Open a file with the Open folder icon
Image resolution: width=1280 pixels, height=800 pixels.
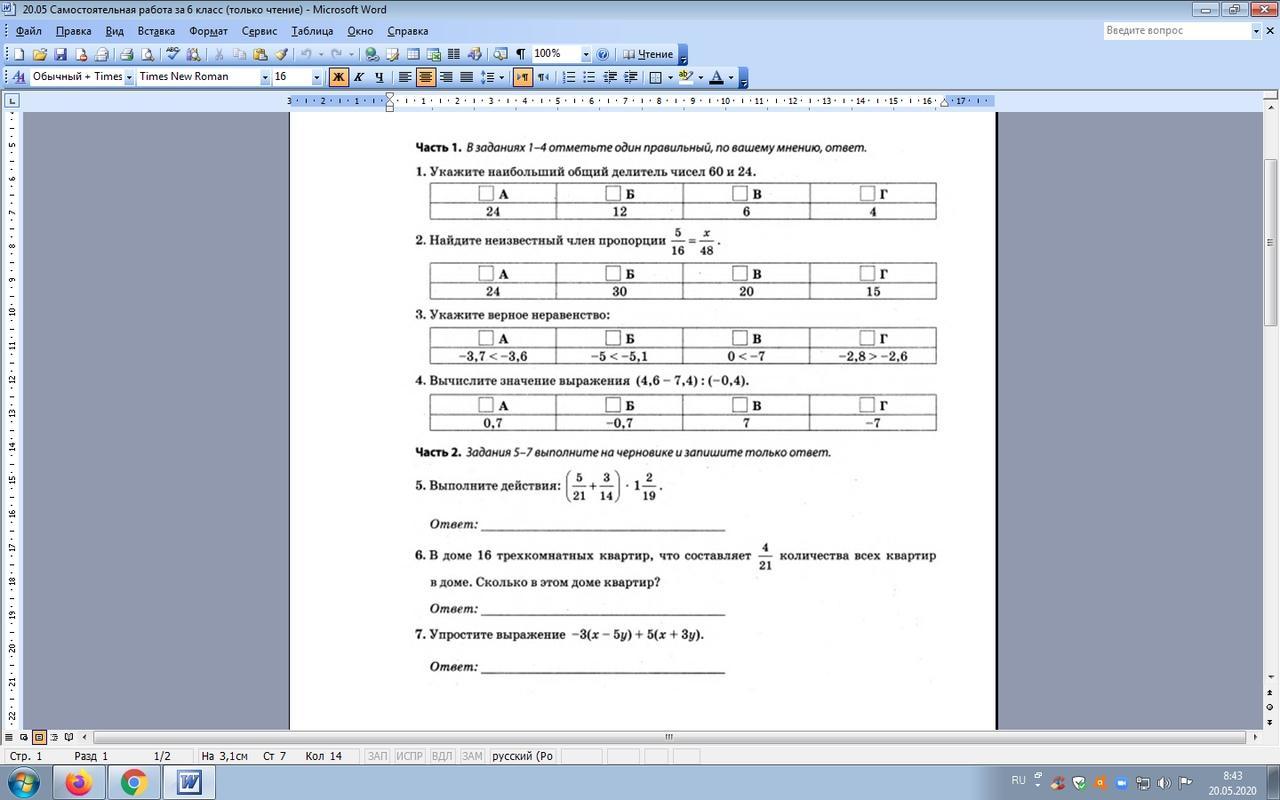[x=40, y=54]
